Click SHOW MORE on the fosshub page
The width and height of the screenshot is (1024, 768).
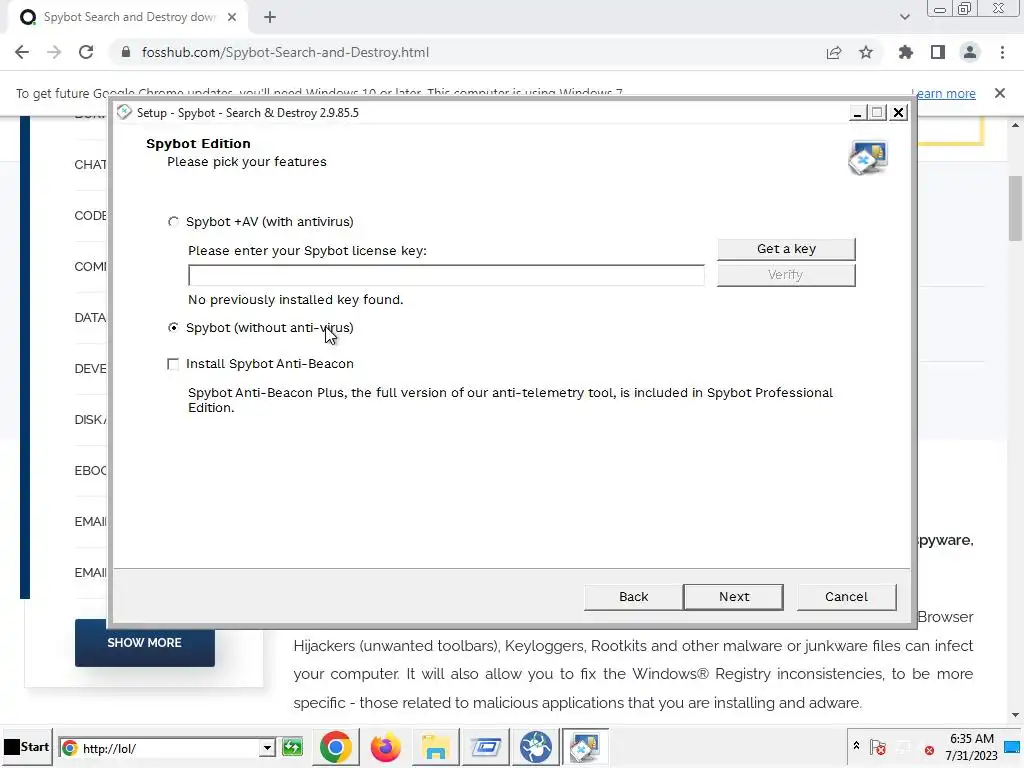pyautogui.click(x=144, y=643)
